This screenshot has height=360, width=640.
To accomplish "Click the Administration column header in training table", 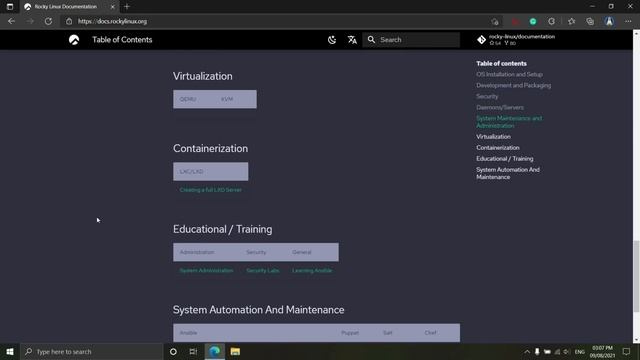I will click(197, 252).
